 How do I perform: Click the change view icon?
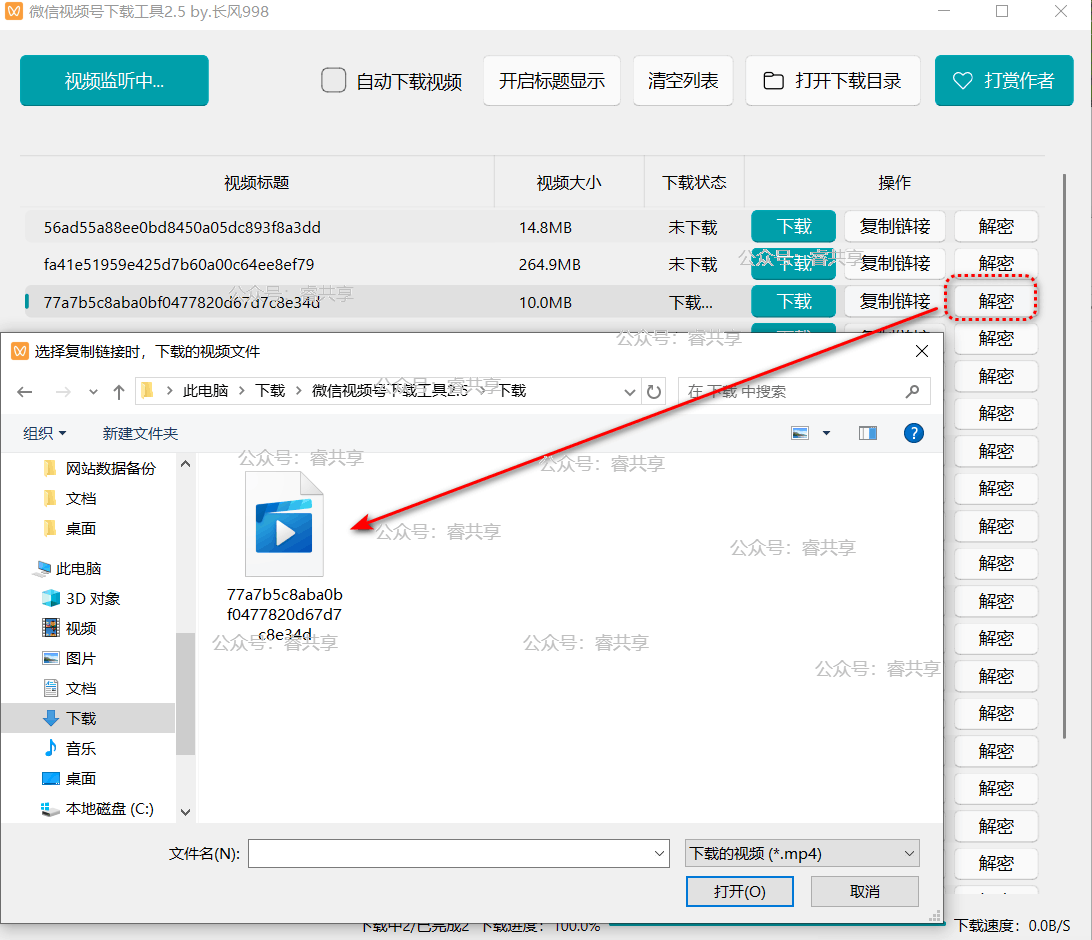[800, 433]
